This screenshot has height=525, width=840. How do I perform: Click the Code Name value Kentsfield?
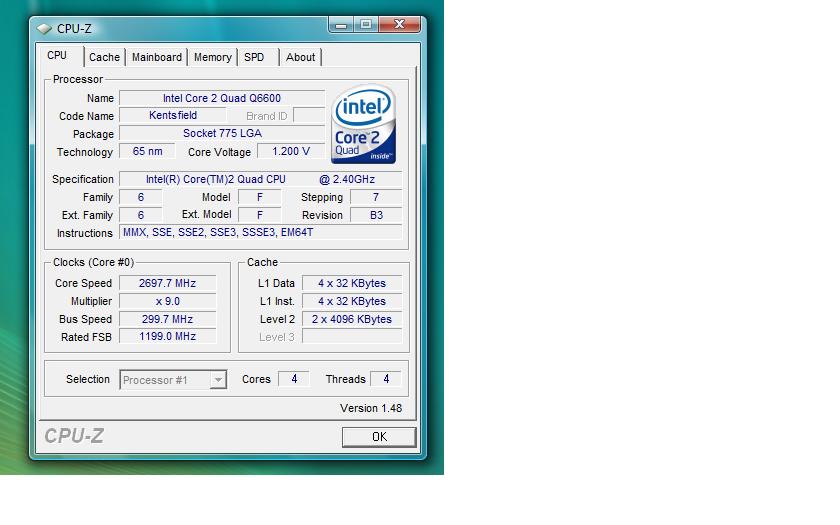[x=172, y=115]
